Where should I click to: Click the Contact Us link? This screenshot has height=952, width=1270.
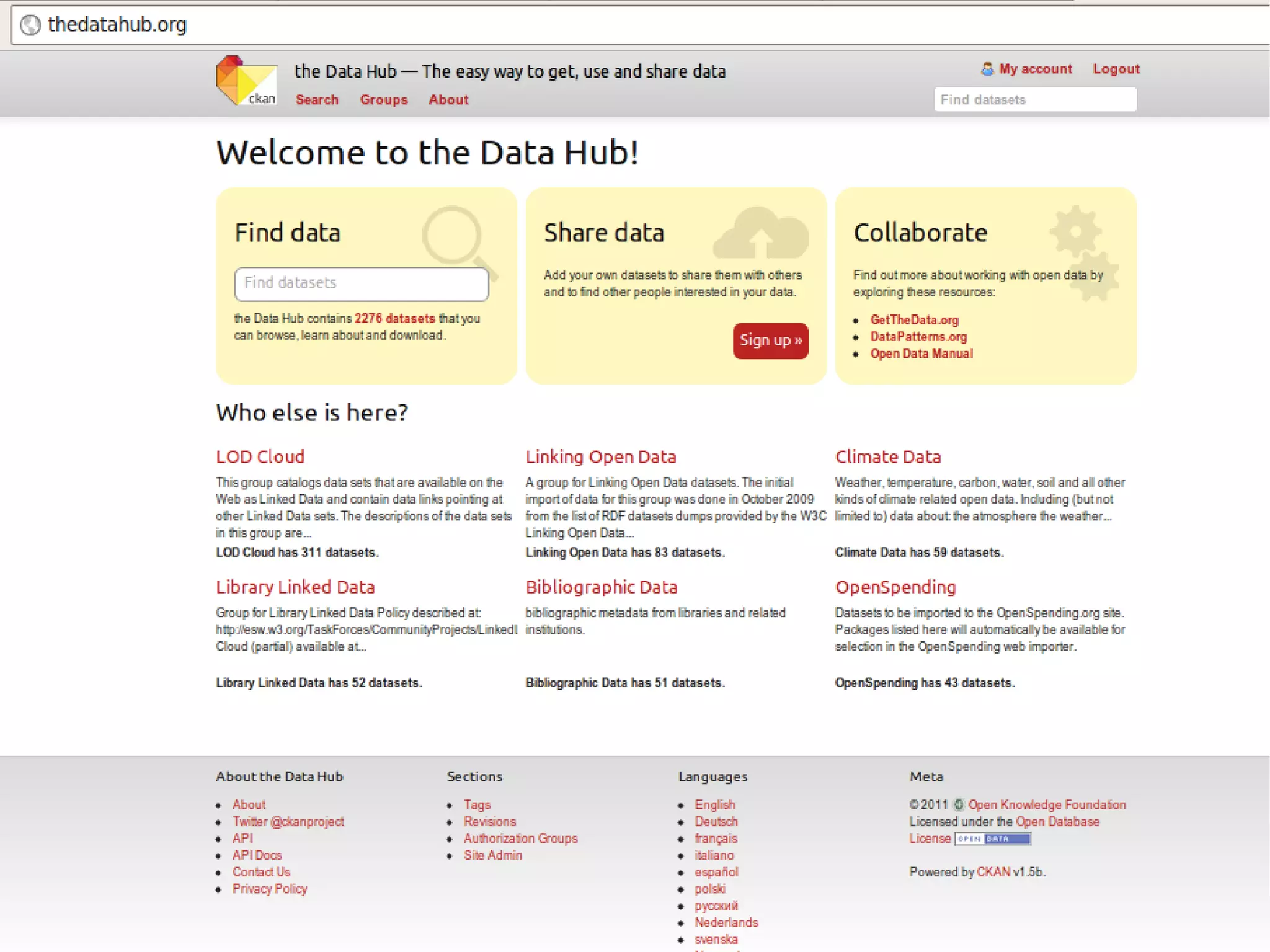tap(261, 871)
